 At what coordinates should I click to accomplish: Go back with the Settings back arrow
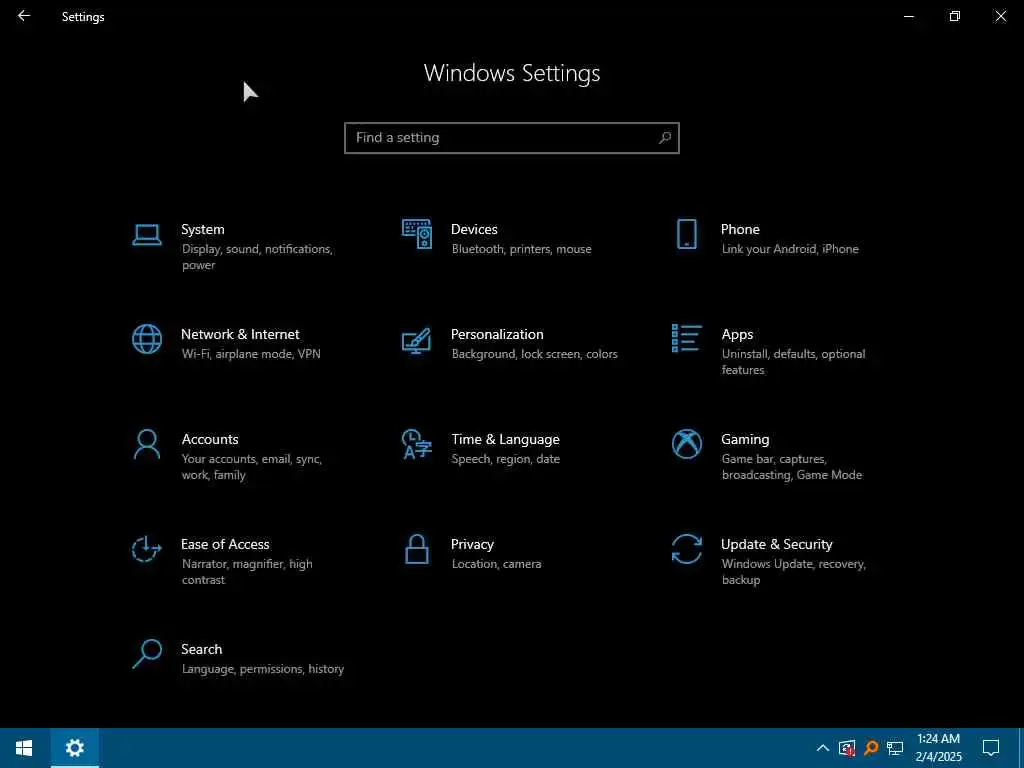pyautogui.click(x=24, y=16)
